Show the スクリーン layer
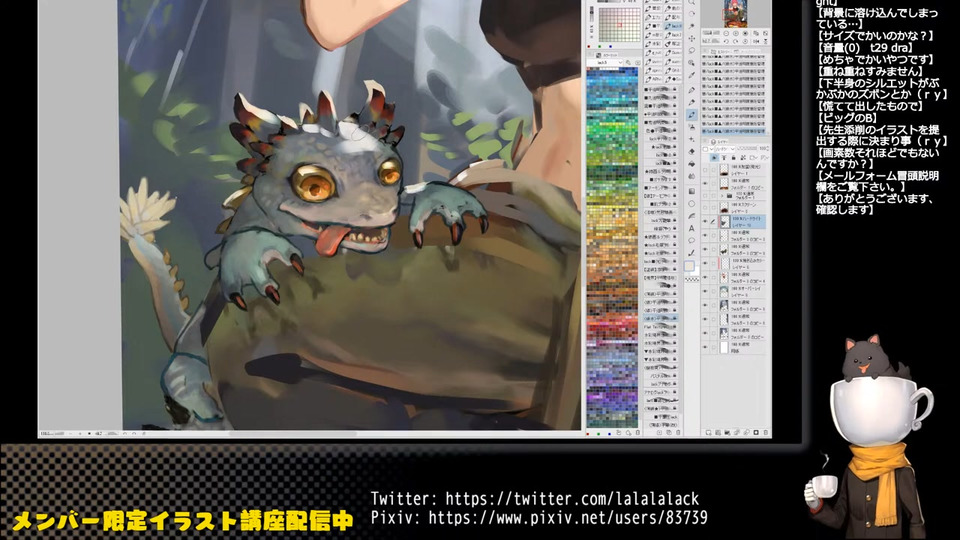The height and width of the screenshot is (540, 960). pyautogui.click(x=705, y=208)
